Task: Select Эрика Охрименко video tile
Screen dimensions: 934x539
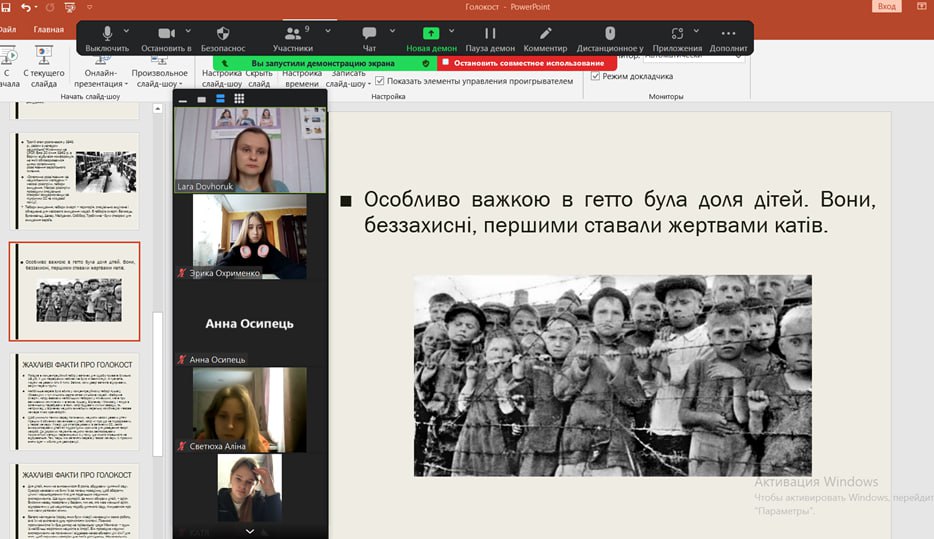Action: [x=250, y=236]
